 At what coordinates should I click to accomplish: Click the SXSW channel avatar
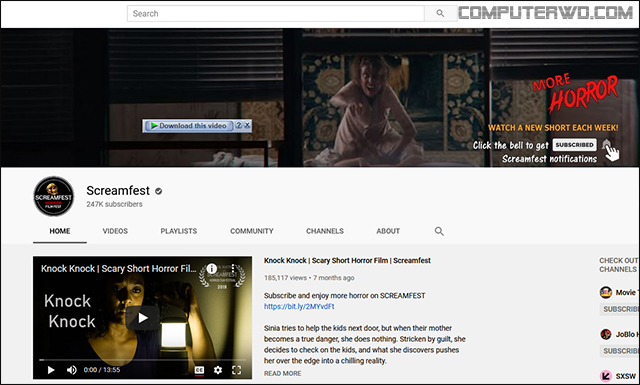[x=606, y=376]
